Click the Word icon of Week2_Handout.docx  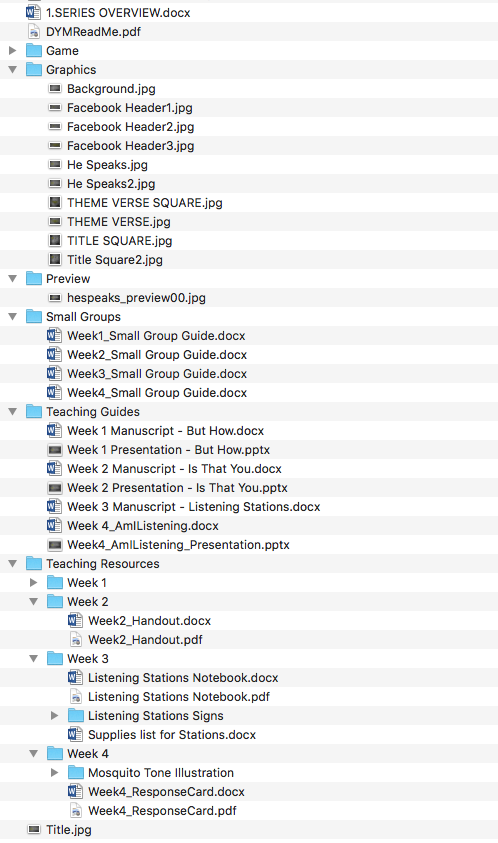(x=75, y=620)
